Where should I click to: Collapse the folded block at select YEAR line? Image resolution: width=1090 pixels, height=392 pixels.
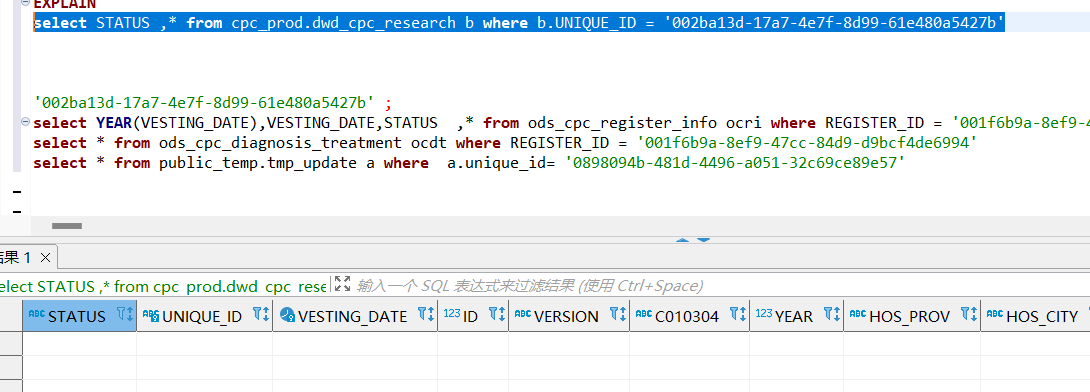[x=26, y=123]
